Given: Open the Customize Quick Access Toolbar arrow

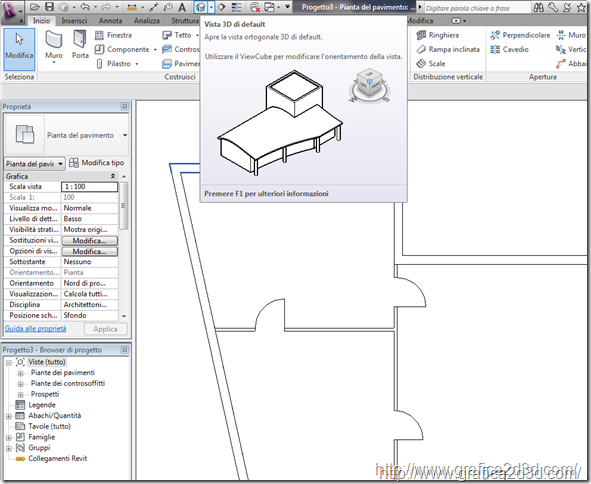Looking at the screenshot, I should point(287,7).
